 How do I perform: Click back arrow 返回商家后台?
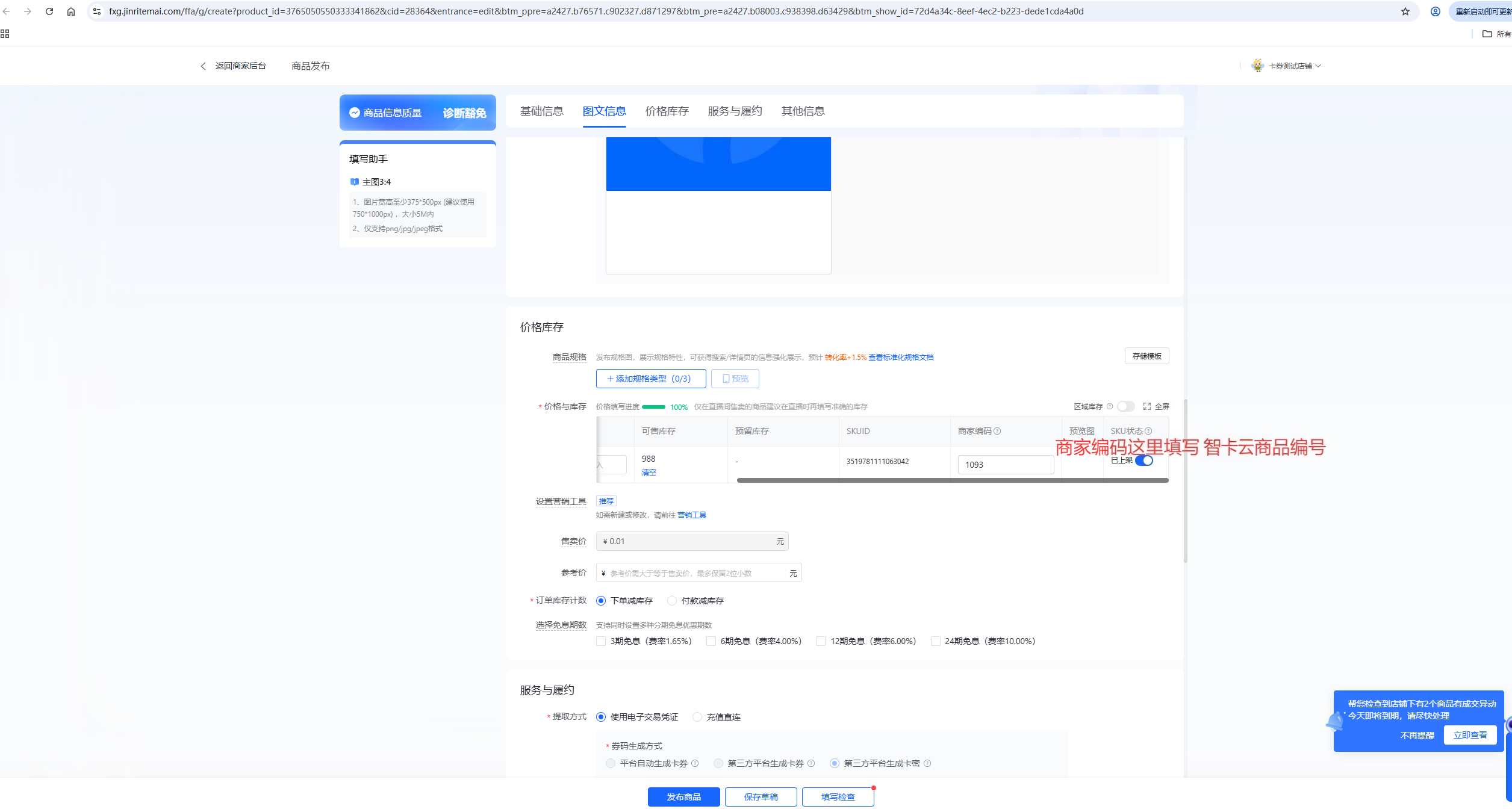(x=204, y=66)
